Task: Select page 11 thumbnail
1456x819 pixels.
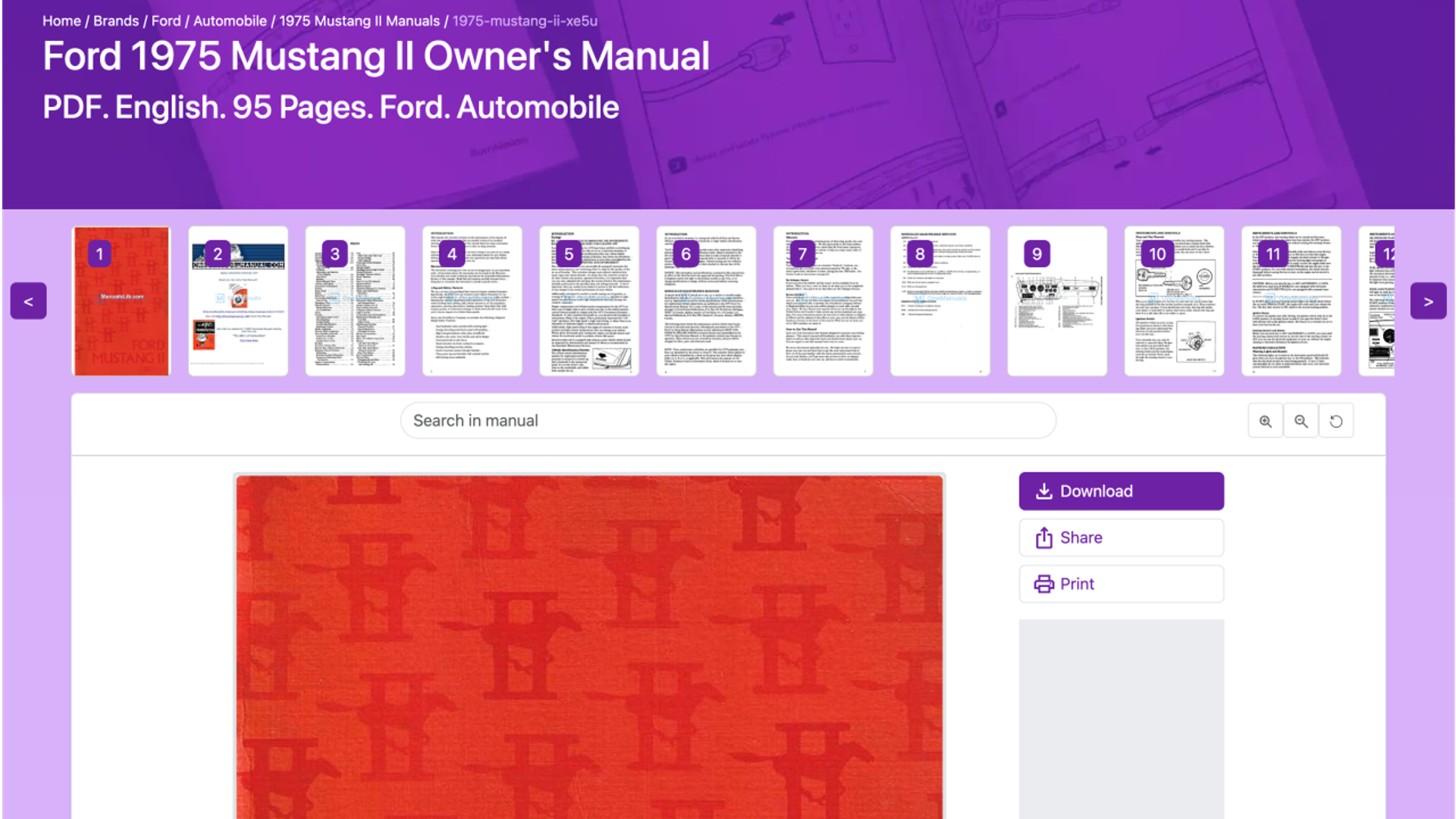Action: 1291,301
